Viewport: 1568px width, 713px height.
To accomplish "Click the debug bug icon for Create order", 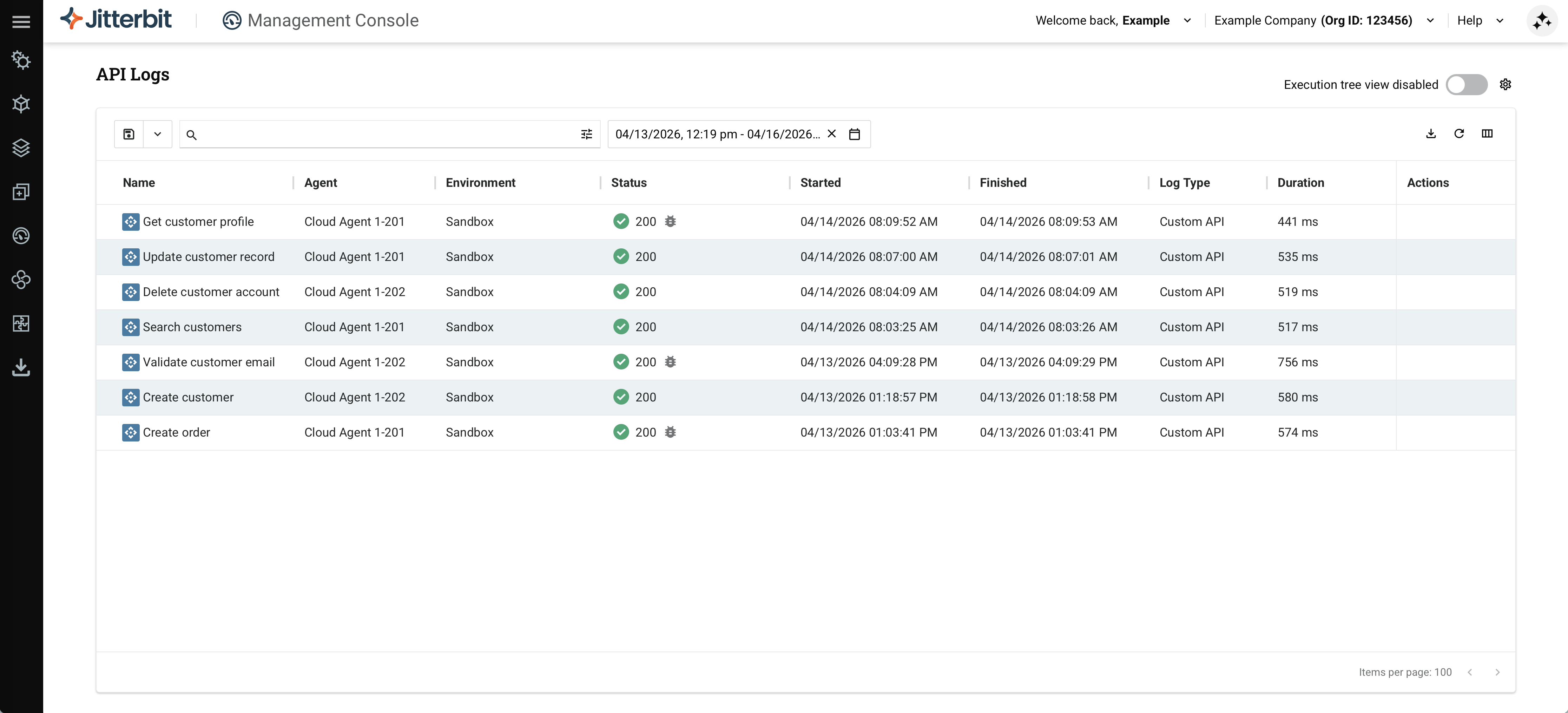I will click(670, 432).
